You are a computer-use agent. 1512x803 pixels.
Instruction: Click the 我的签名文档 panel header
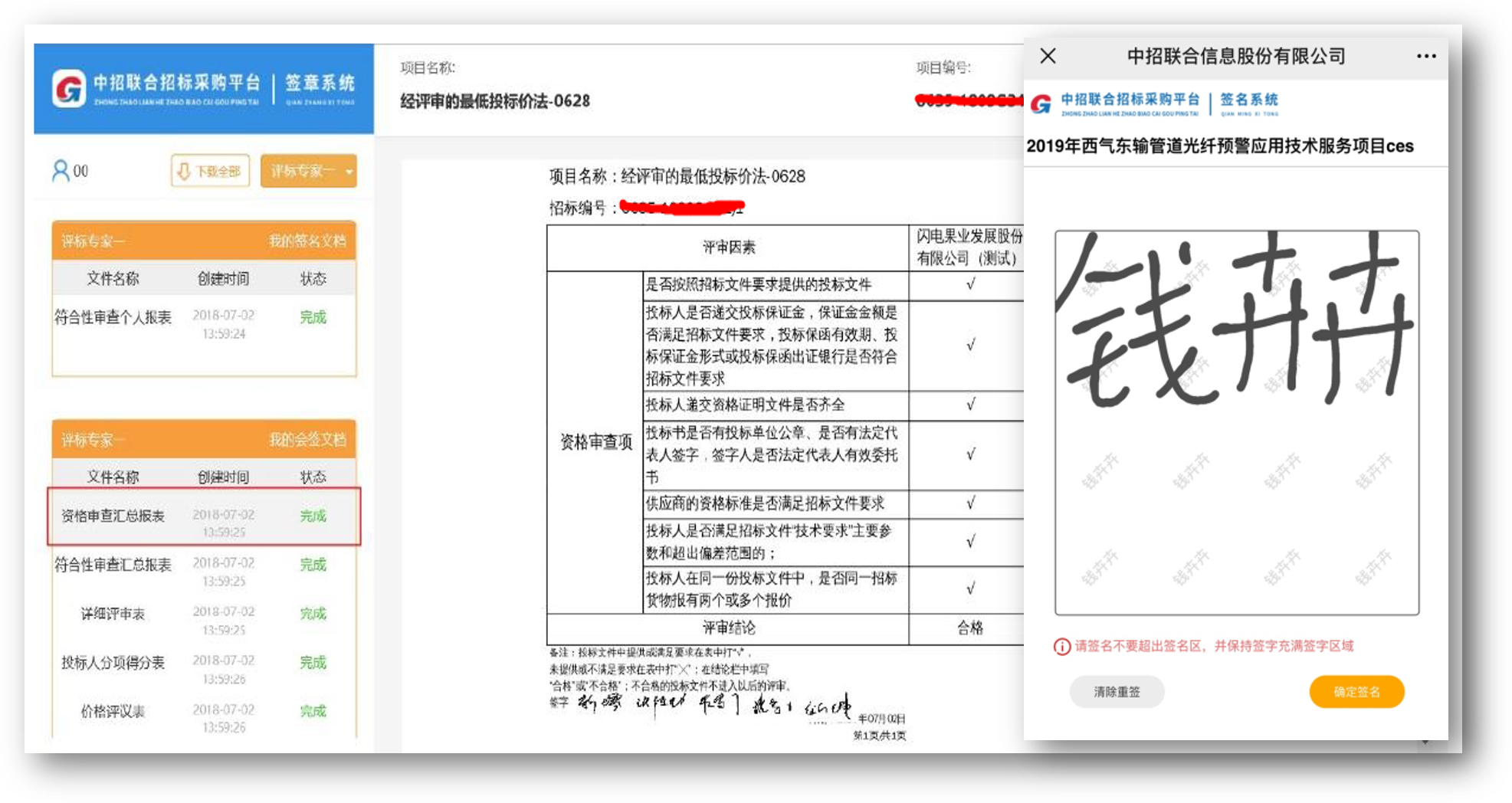point(307,241)
